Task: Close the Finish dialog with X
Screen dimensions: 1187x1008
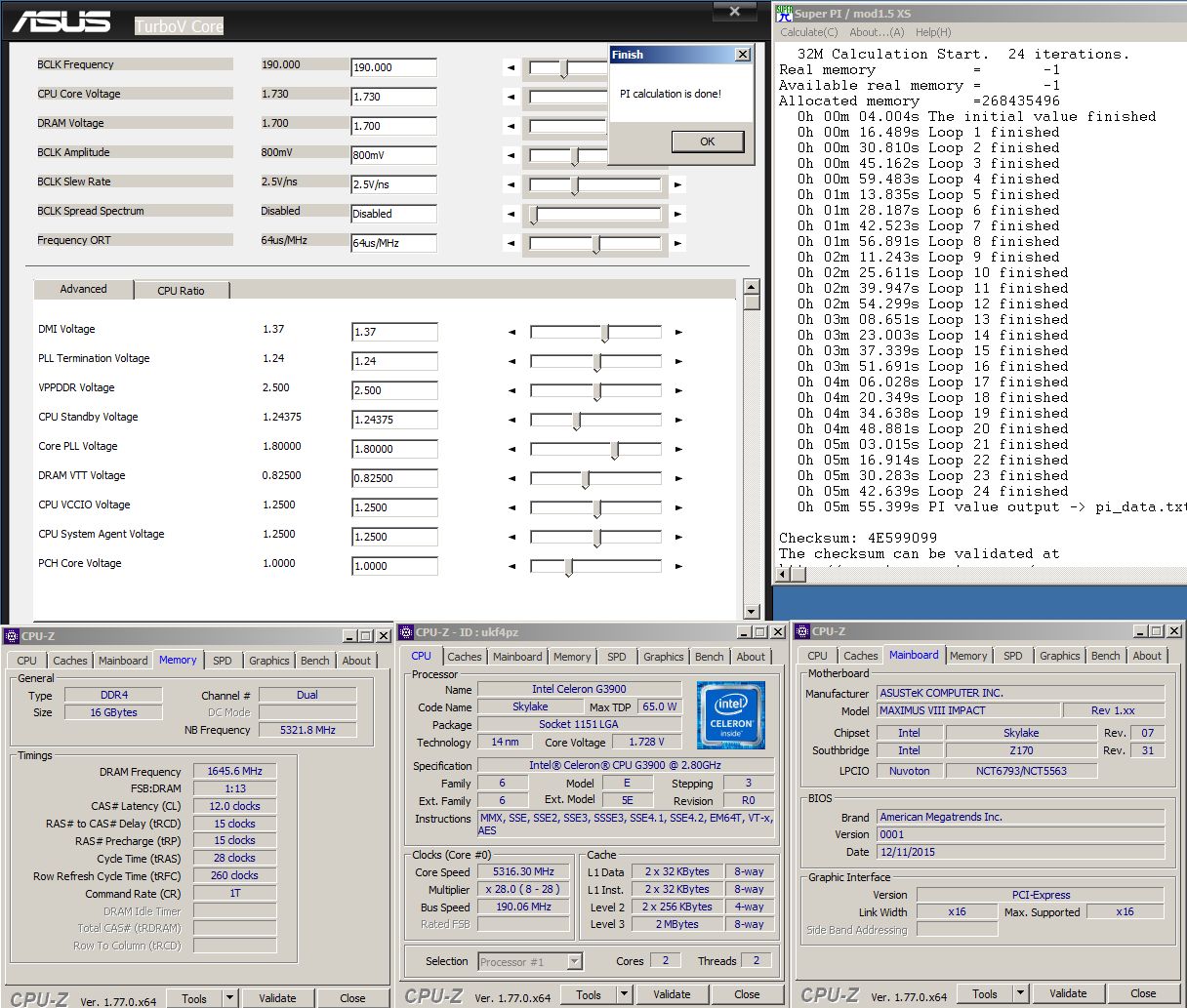Action: (742, 55)
